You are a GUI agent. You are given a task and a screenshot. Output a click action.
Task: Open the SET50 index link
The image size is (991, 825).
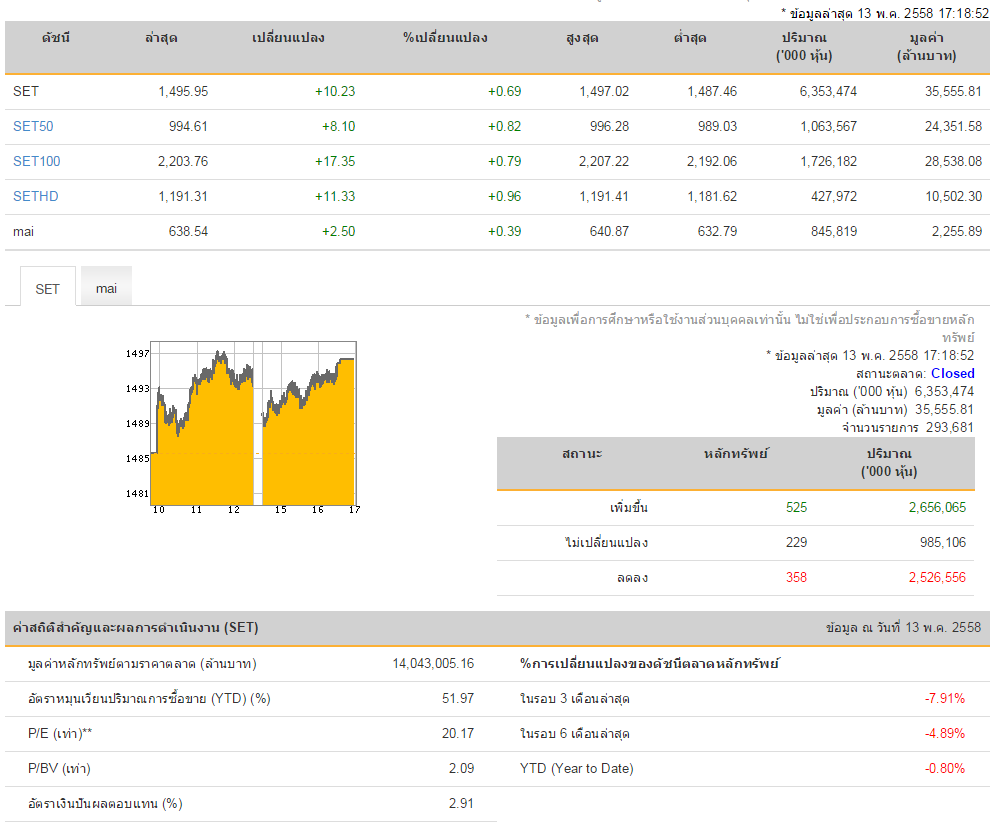33,126
